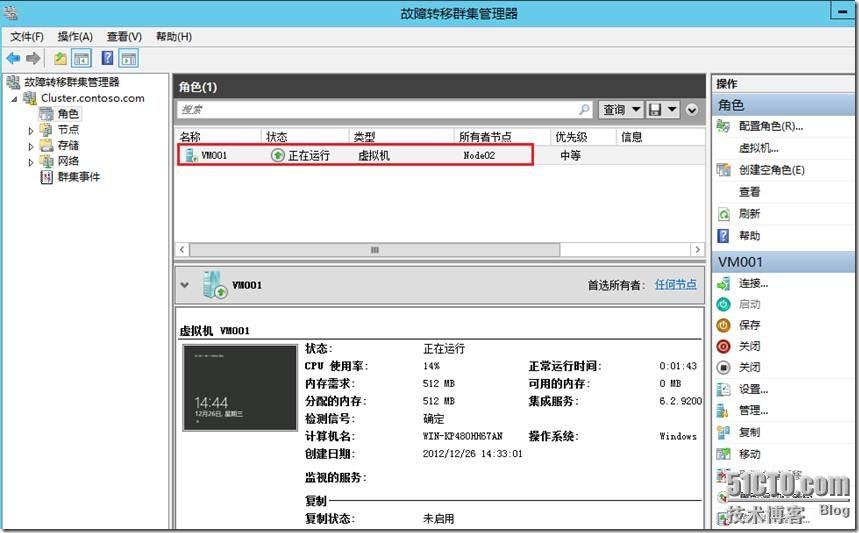Click the orange Save (保存) icon
Viewport: 859px width, 533px height.
coord(723,325)
